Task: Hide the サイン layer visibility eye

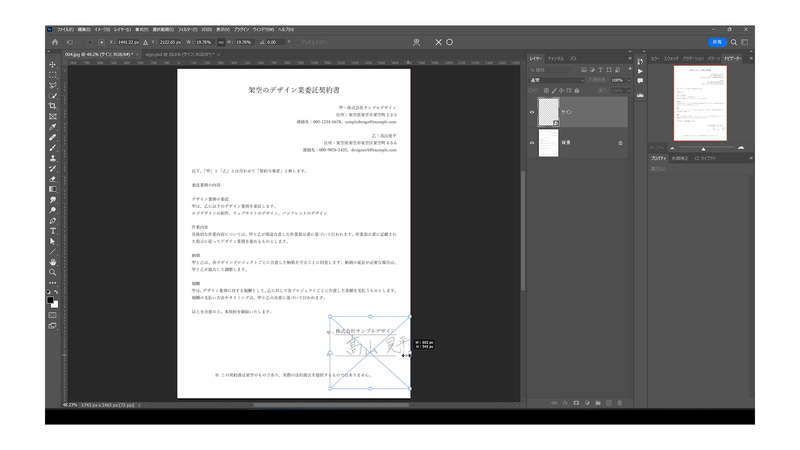Action: click(x=532, y=112)
